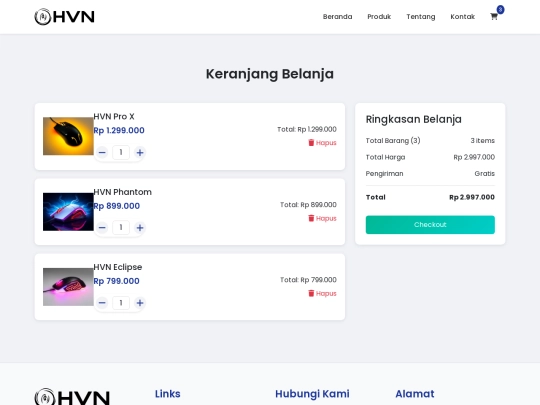The height and width of the screenshot is (405, 540).
Task: Decrease quantity of HVN Pro X
Action: [102, 152]
